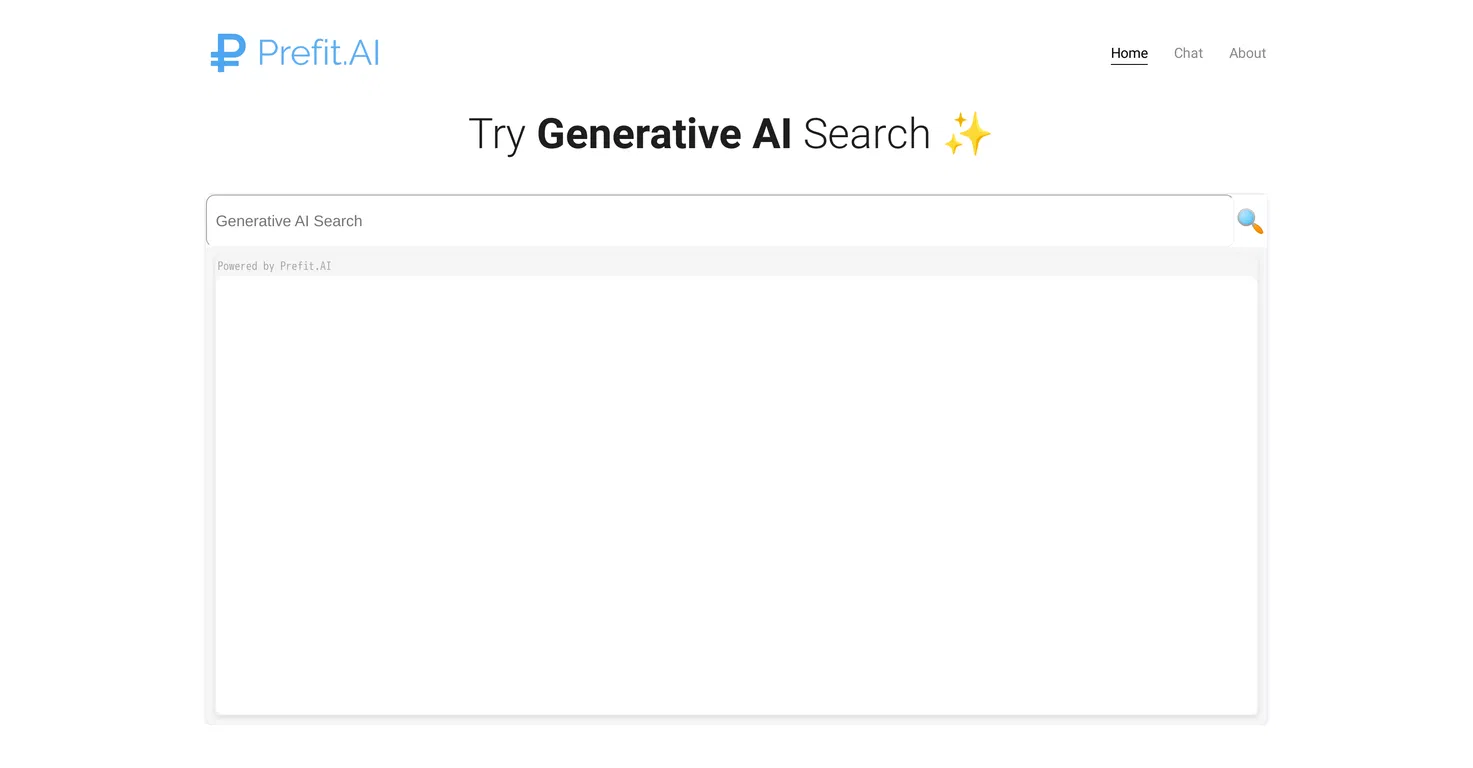Click the word Try in the headline
The image size is (1473, 768).
[497, 134]
